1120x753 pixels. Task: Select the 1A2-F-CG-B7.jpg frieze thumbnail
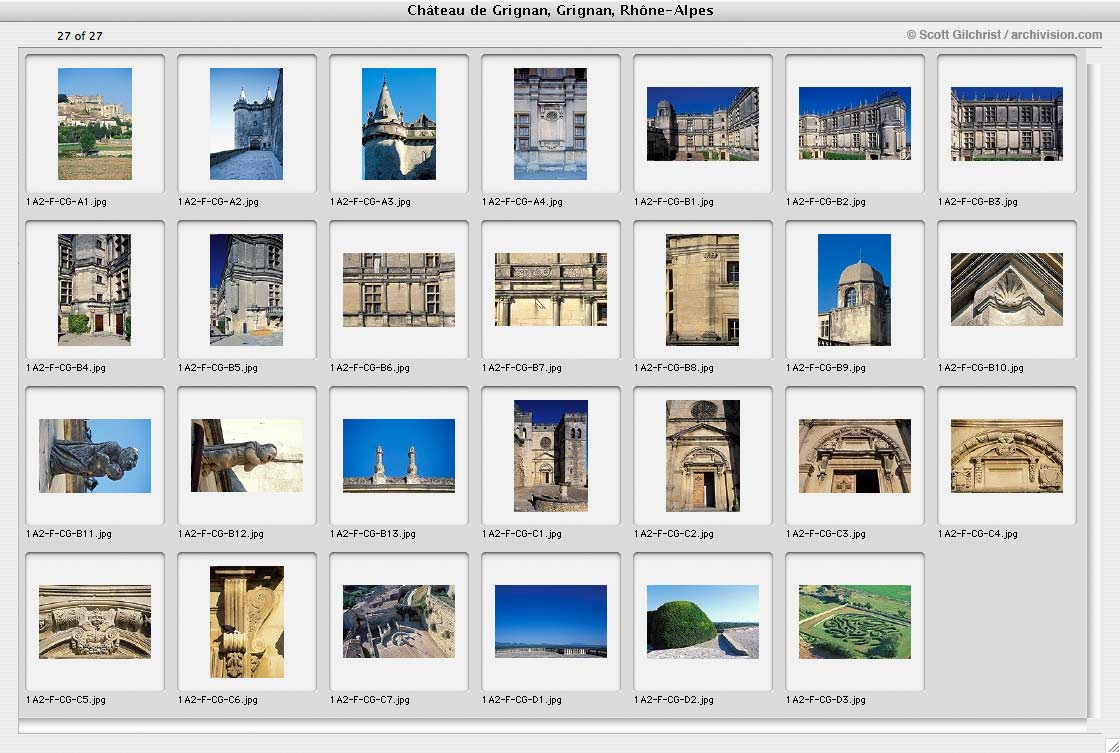[551, 289]
